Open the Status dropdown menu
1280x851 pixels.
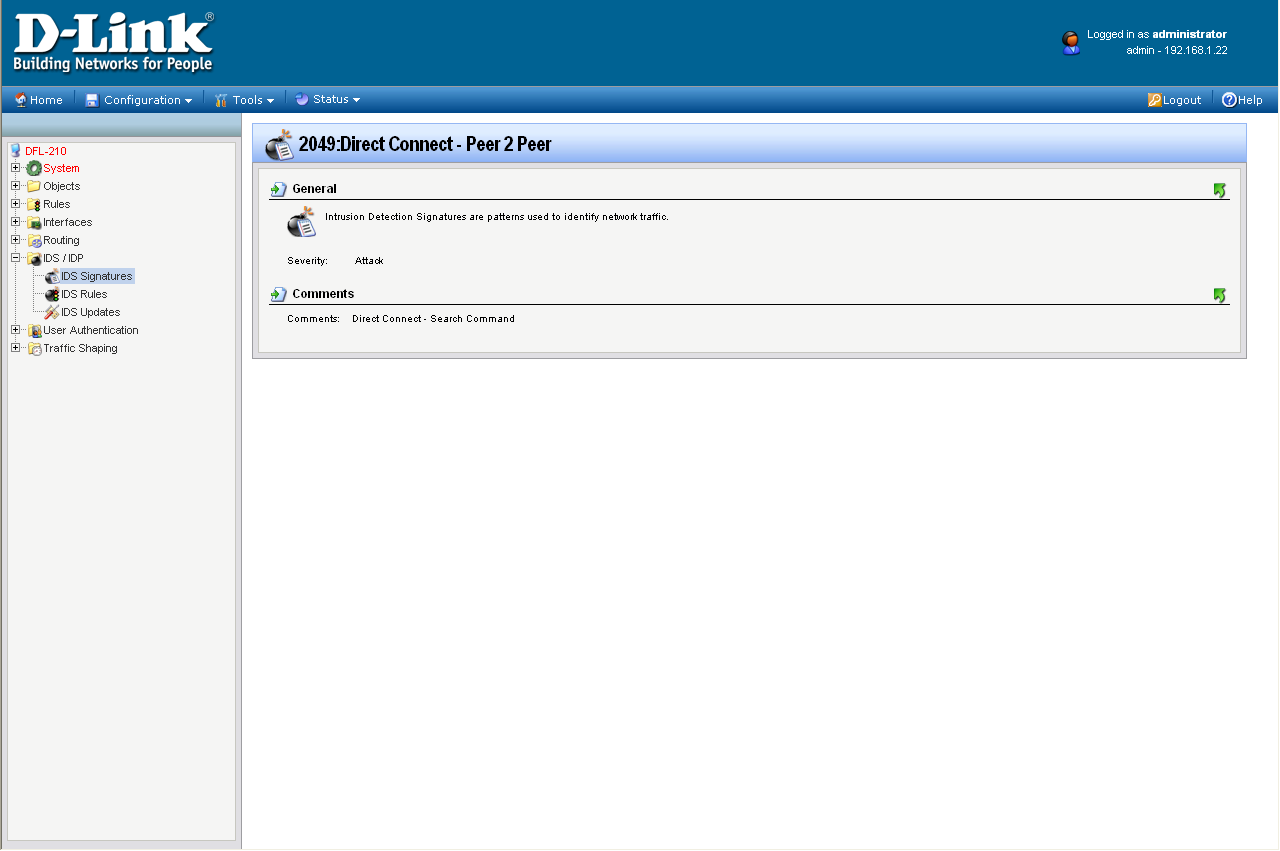pos(327,100)
